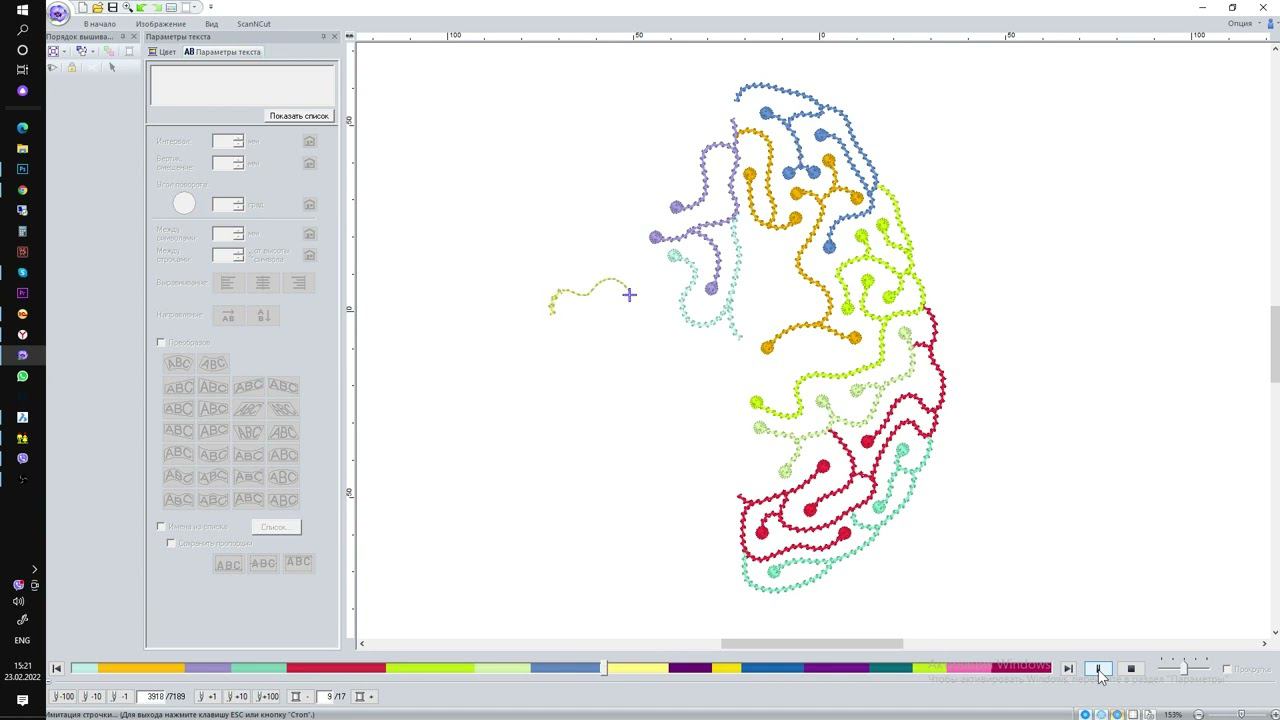The image size is (1280, 720).
Task: Step forward 1 stitch
Action: click(208, 696)
